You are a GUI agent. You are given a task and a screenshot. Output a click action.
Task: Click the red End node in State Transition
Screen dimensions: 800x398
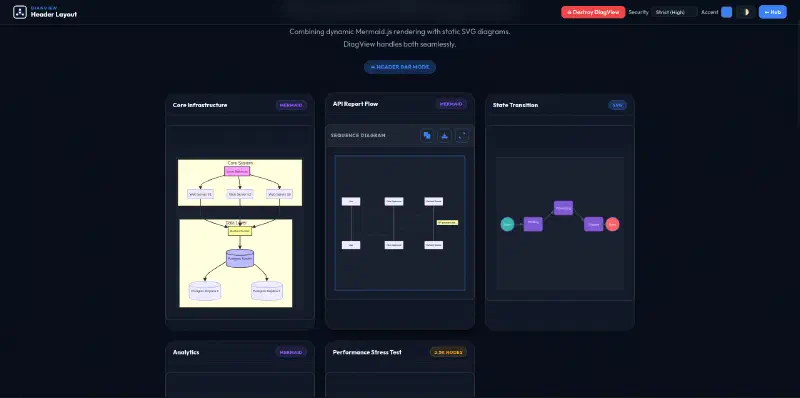tap(612, 224)
